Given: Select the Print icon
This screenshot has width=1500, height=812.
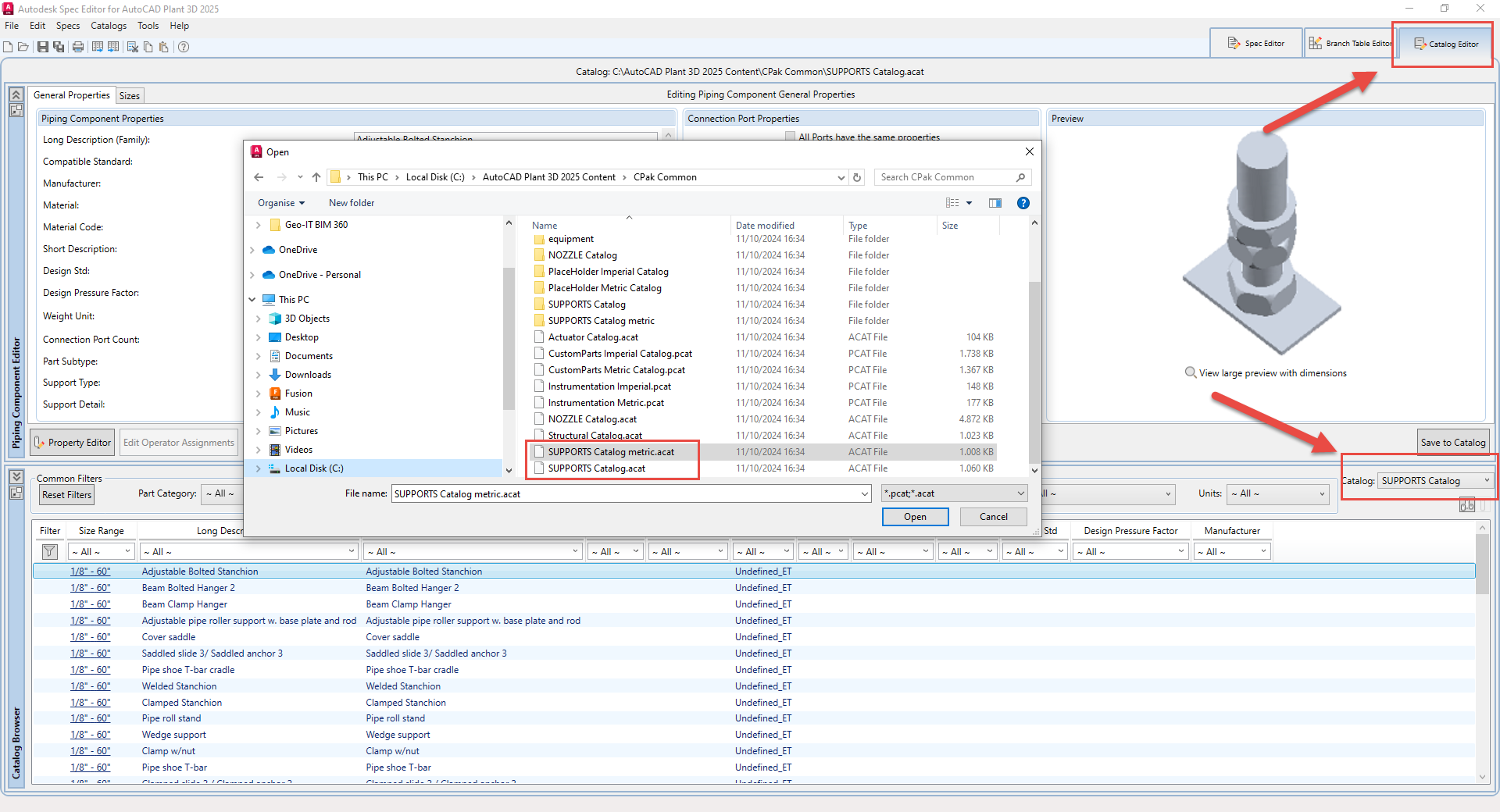Looking at the screenshot, I should [77, 47].
